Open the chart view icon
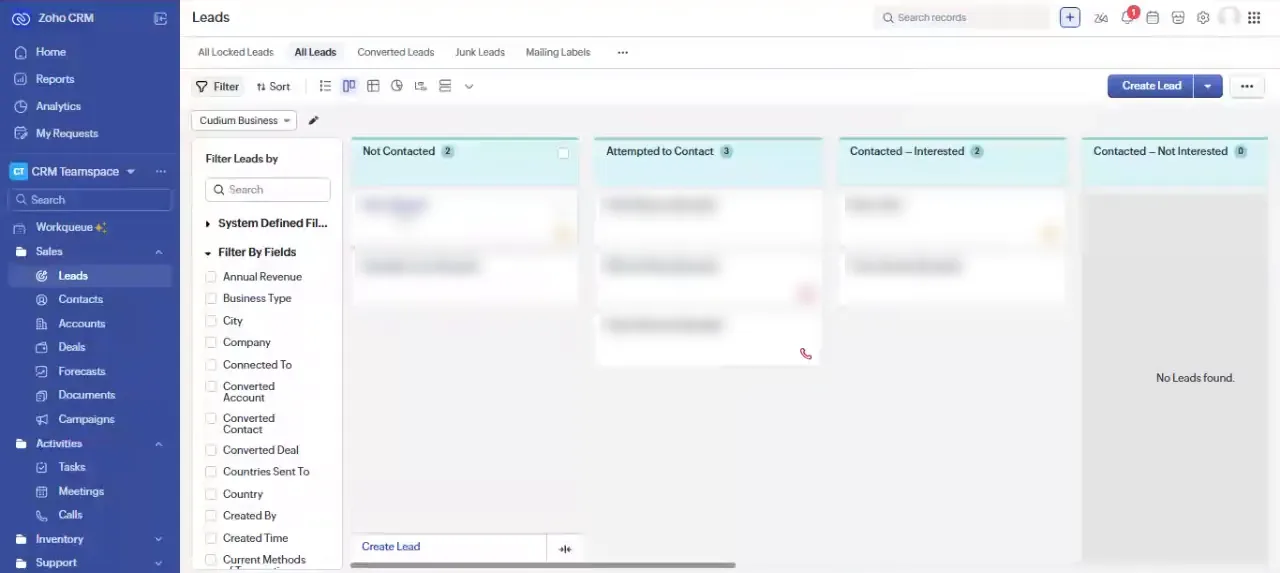This screenshot has height=573, width=1280. 397,86
